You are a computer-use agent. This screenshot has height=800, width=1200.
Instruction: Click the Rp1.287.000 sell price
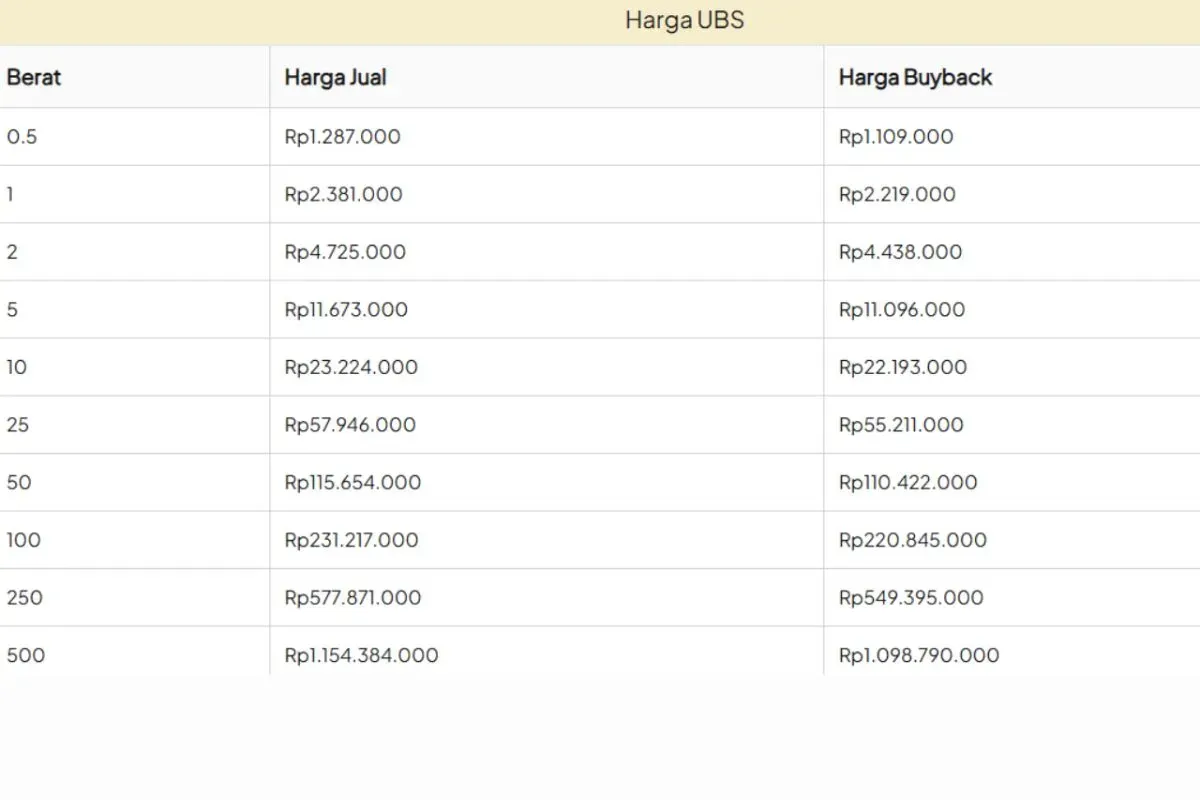coord(342,137)
